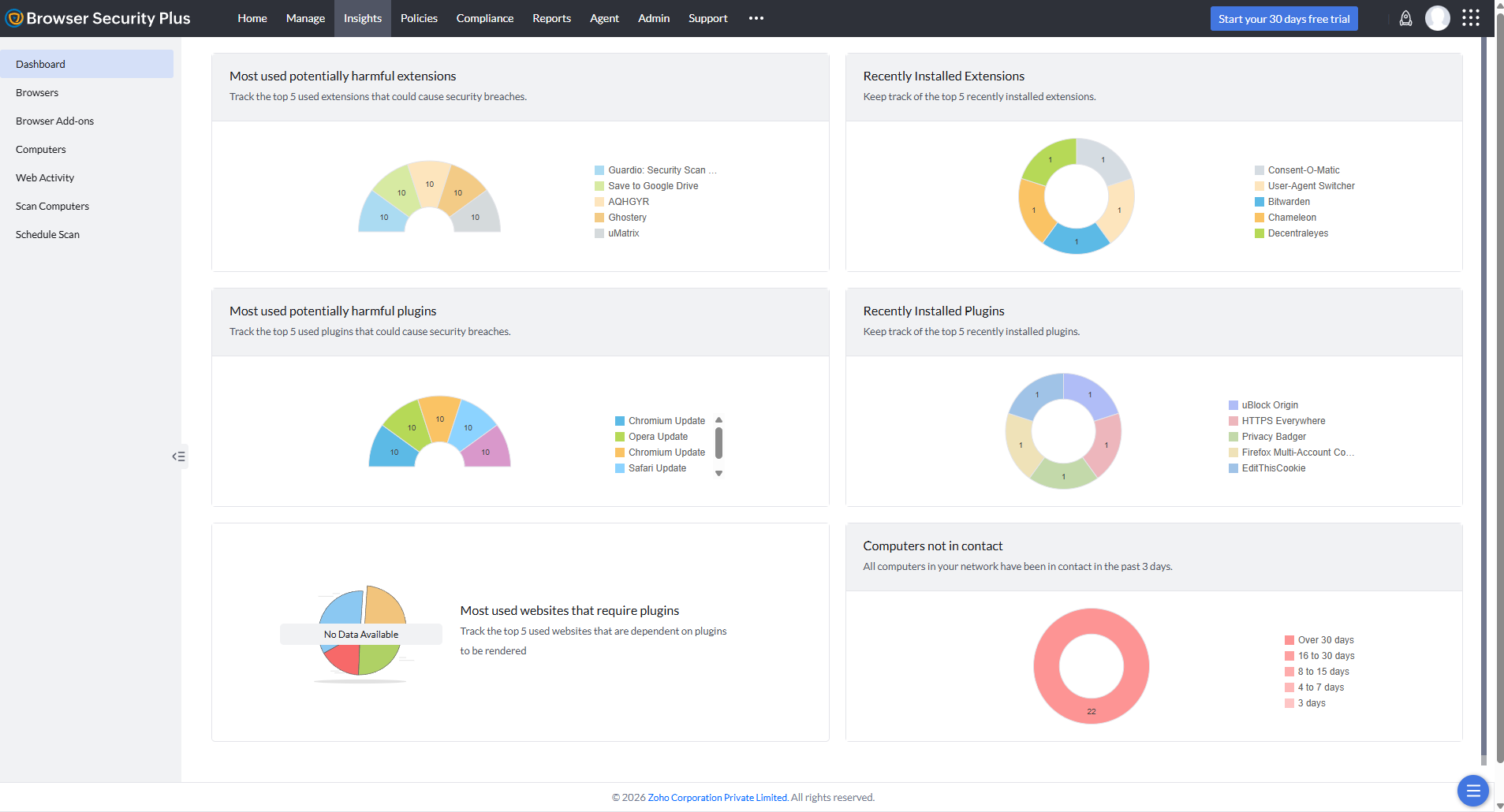Click the Browser Security Plus logo icon

[x=14, y=18]
